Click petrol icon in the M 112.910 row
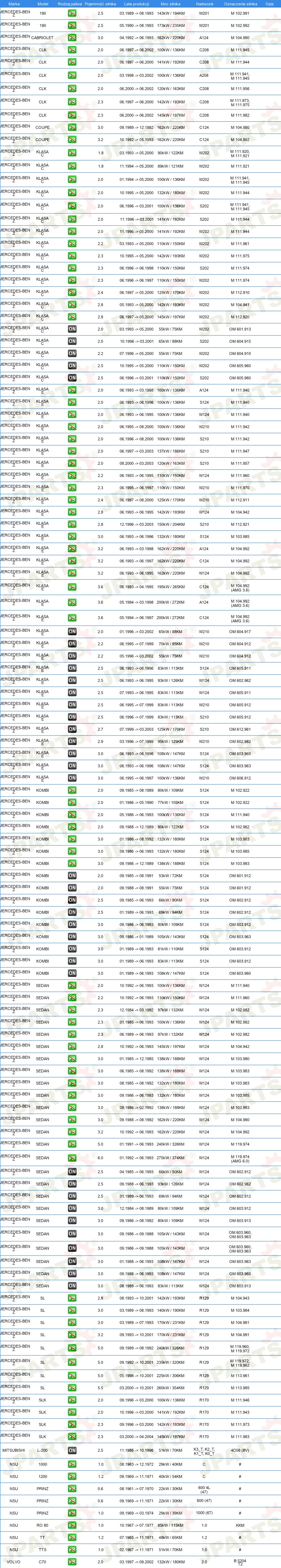Screen dimensions: 281x1568 (72, 293)
